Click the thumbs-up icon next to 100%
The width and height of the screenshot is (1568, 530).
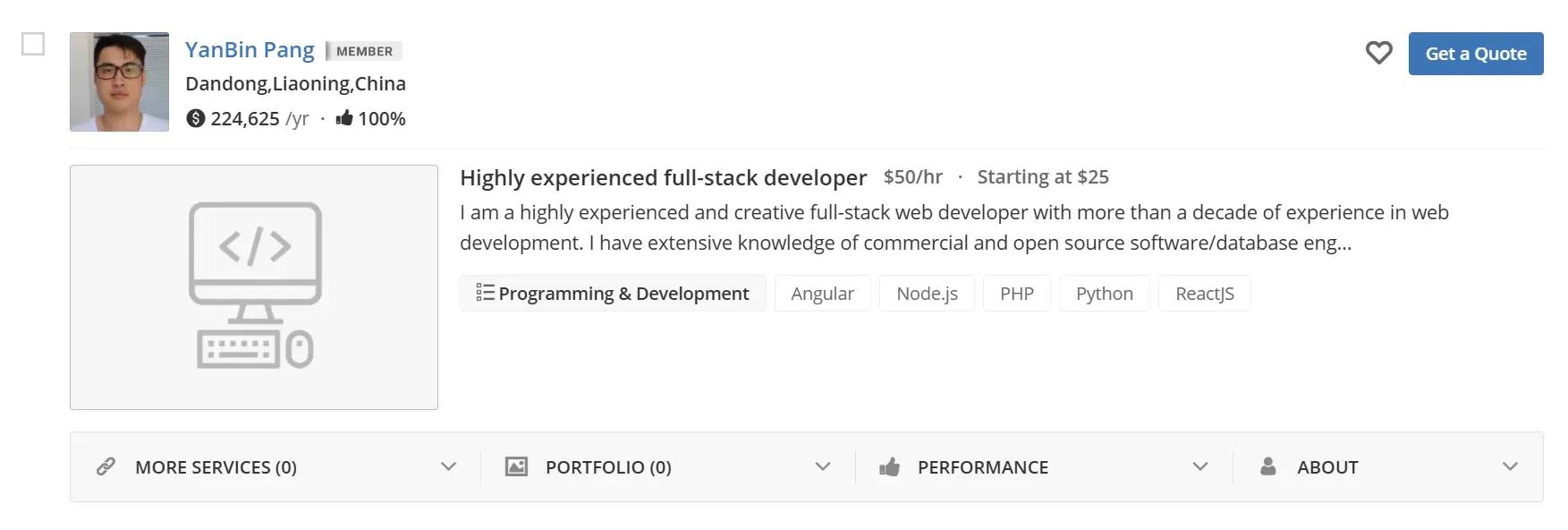[x=344, y=117]
